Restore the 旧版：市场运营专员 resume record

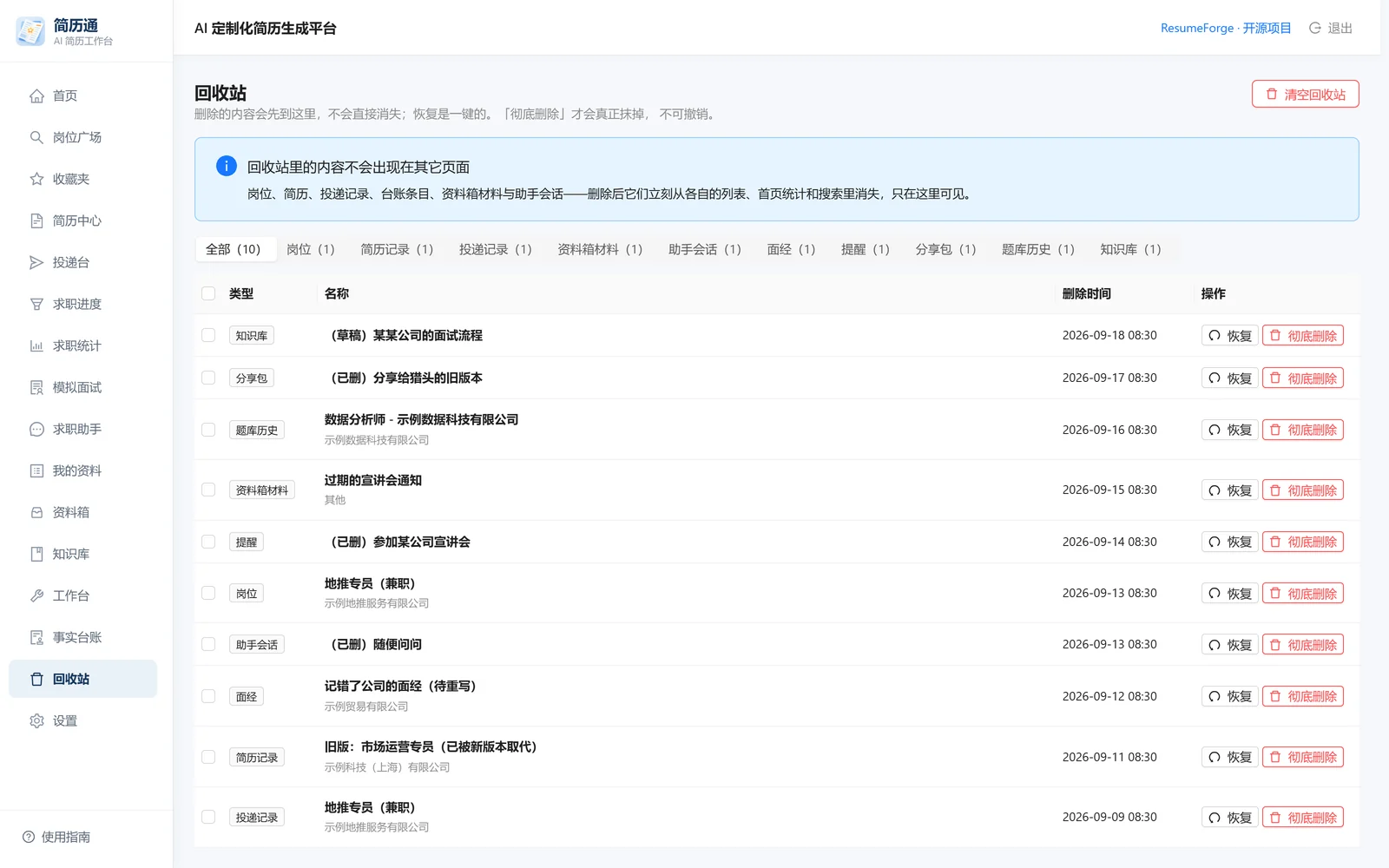point(1229,757)
